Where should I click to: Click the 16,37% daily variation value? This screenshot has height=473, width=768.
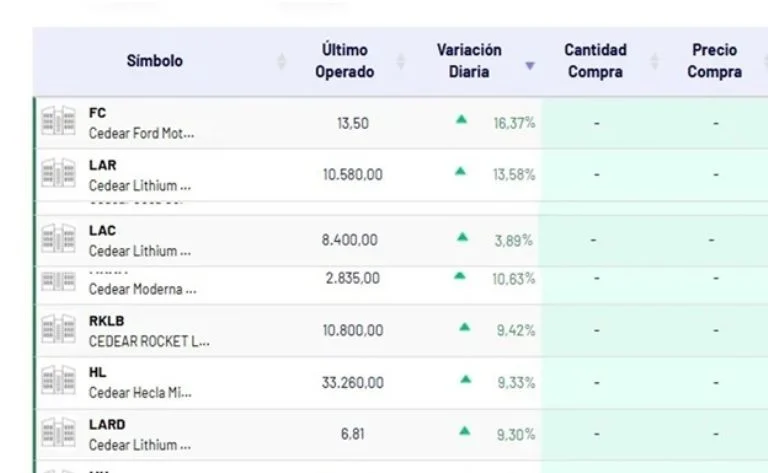pyautogui.click(x=514, y=123)
